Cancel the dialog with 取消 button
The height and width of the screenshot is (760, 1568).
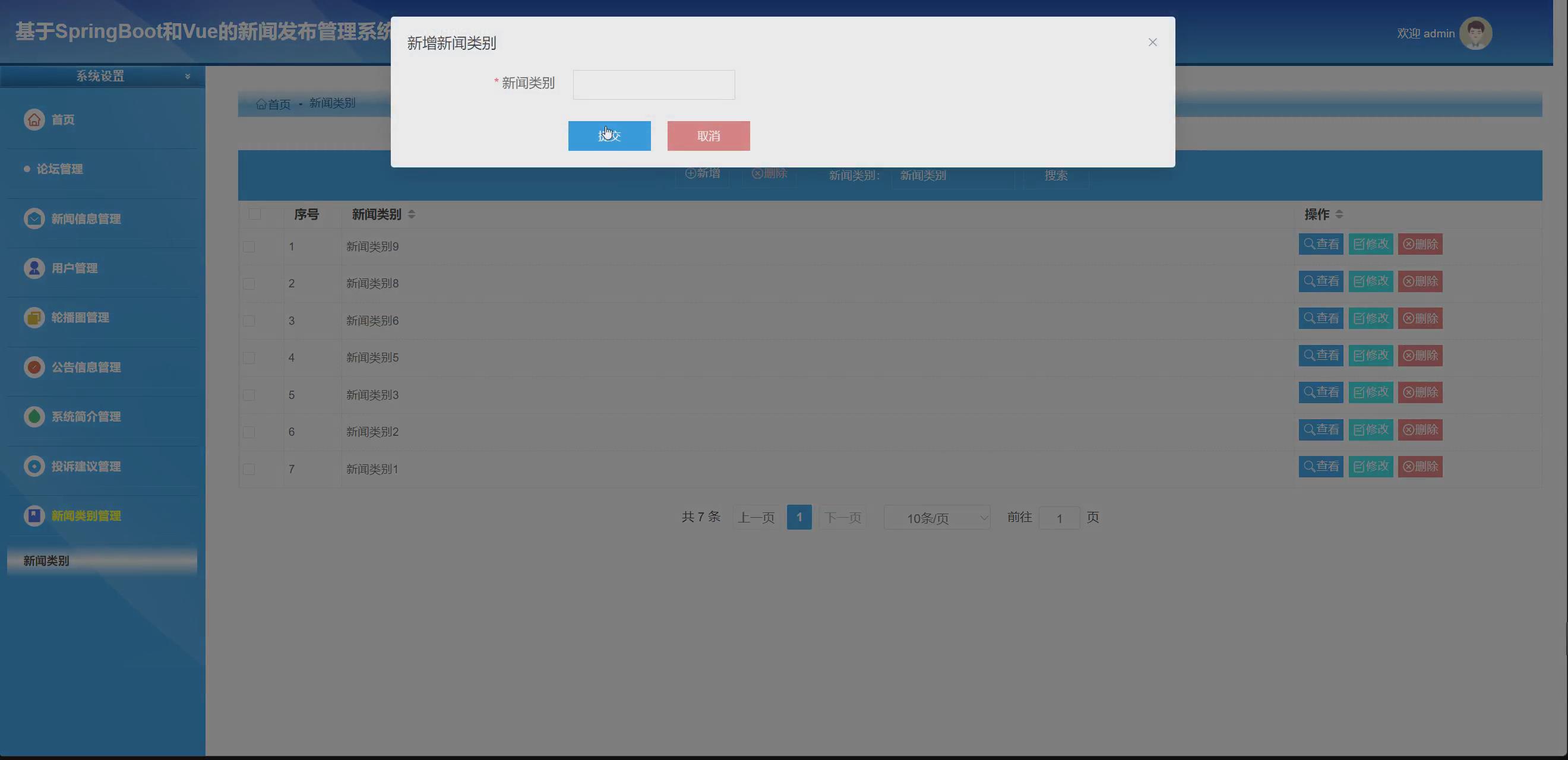point(708,136)
